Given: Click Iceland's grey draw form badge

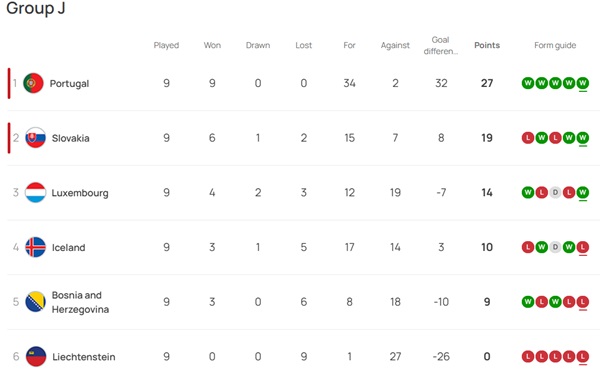Looking at the screenshot, I should (x=555, y=247).
